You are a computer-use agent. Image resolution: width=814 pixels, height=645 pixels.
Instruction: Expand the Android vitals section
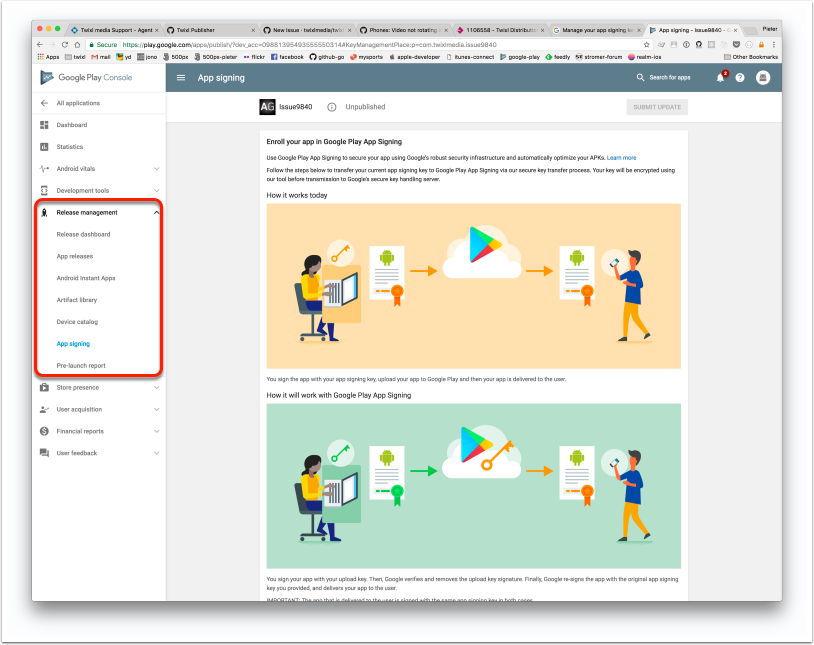[156, 169]
